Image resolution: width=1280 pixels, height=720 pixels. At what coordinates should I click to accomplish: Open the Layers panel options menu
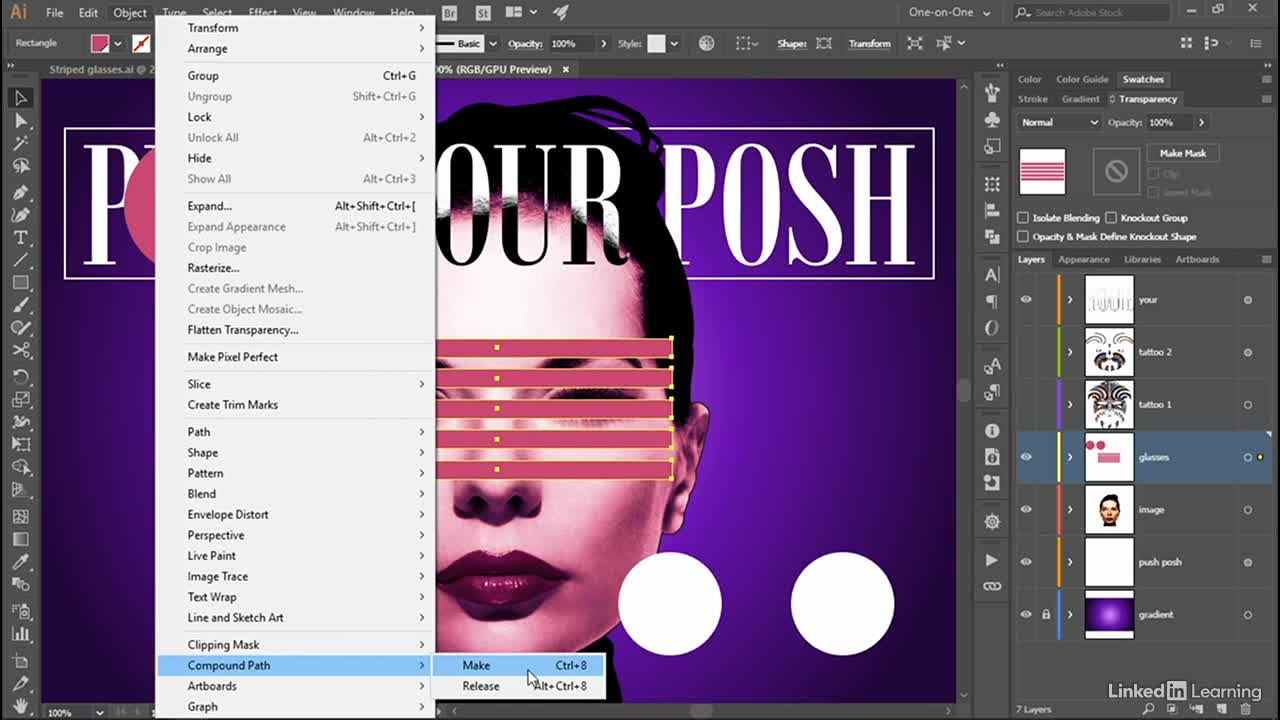1265,259
